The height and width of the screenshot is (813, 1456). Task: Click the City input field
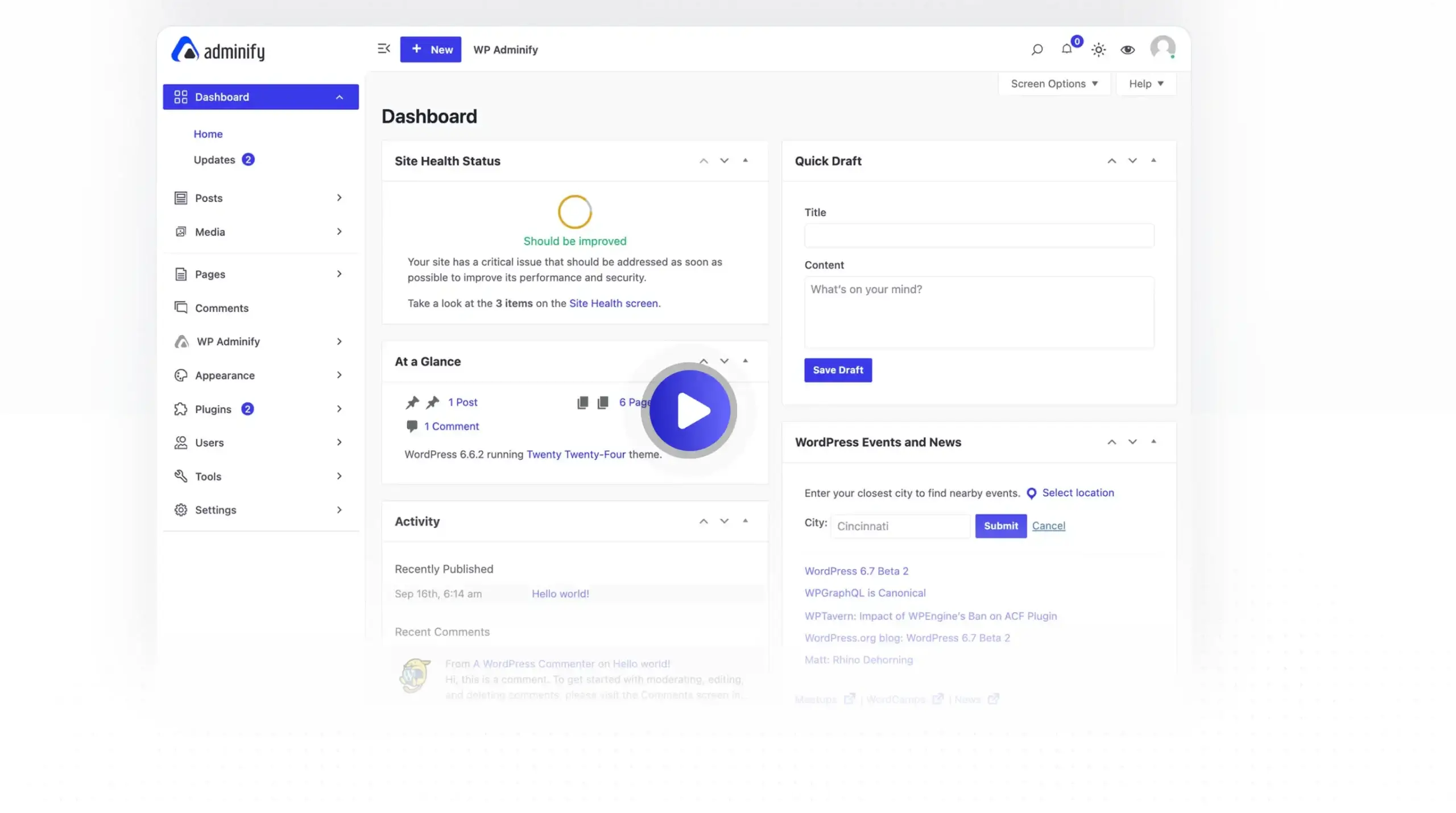click(x=900, y=525)
